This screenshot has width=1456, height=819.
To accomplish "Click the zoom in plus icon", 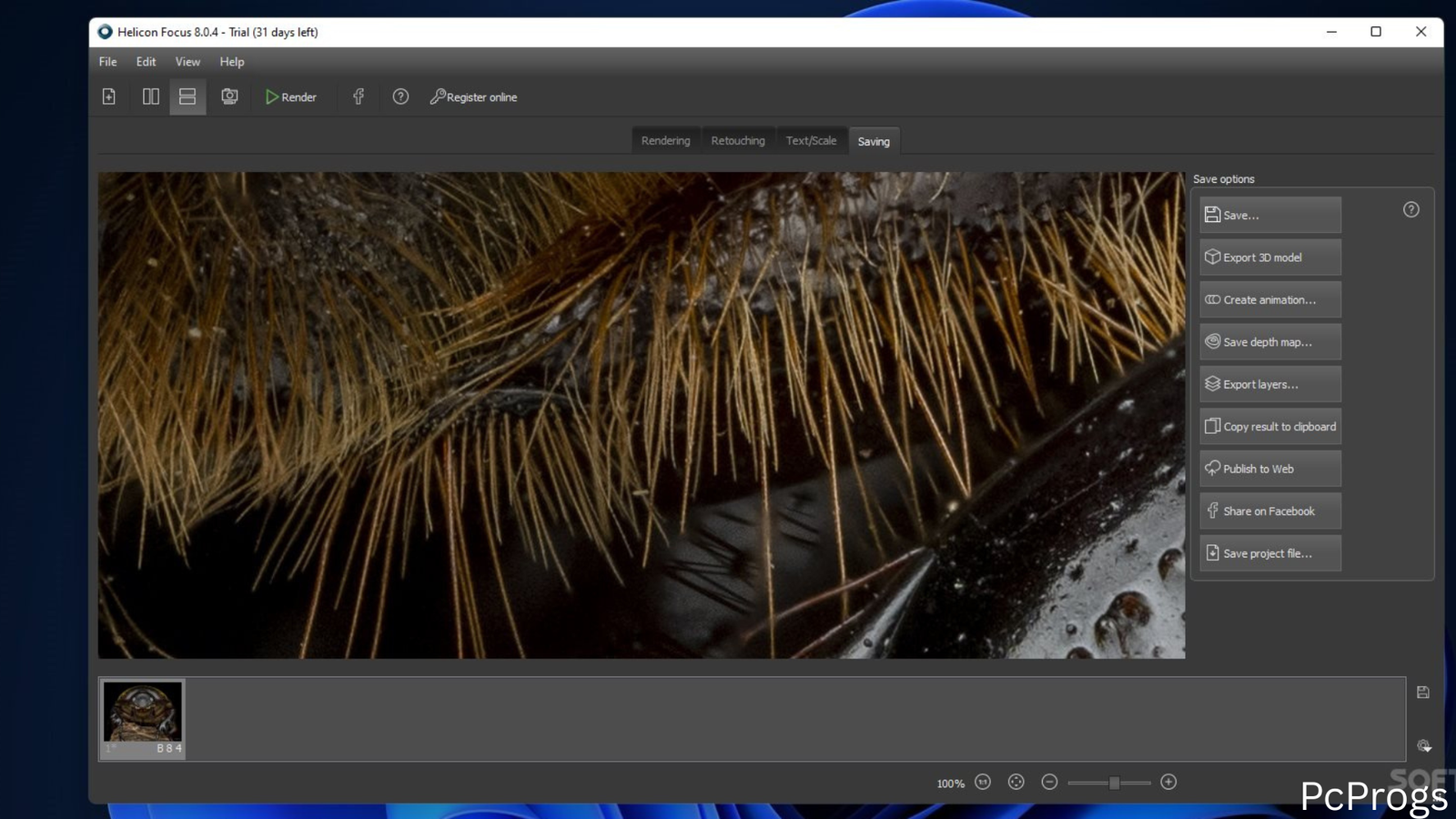I will (x=1168, y=783).
